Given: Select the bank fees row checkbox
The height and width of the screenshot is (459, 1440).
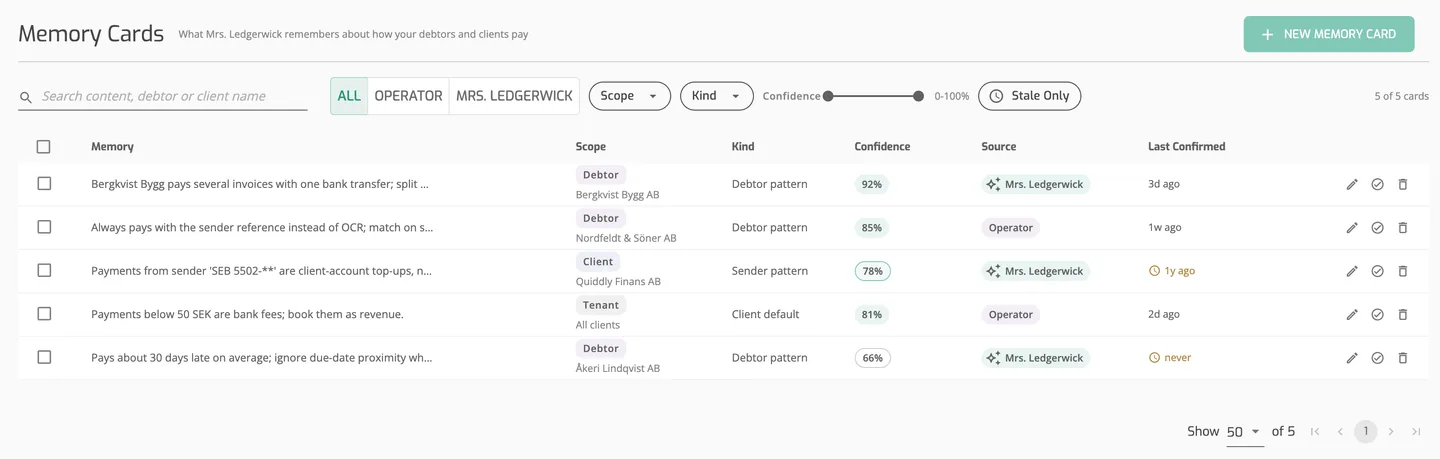Looking at the screenshot, I should 44,314.
